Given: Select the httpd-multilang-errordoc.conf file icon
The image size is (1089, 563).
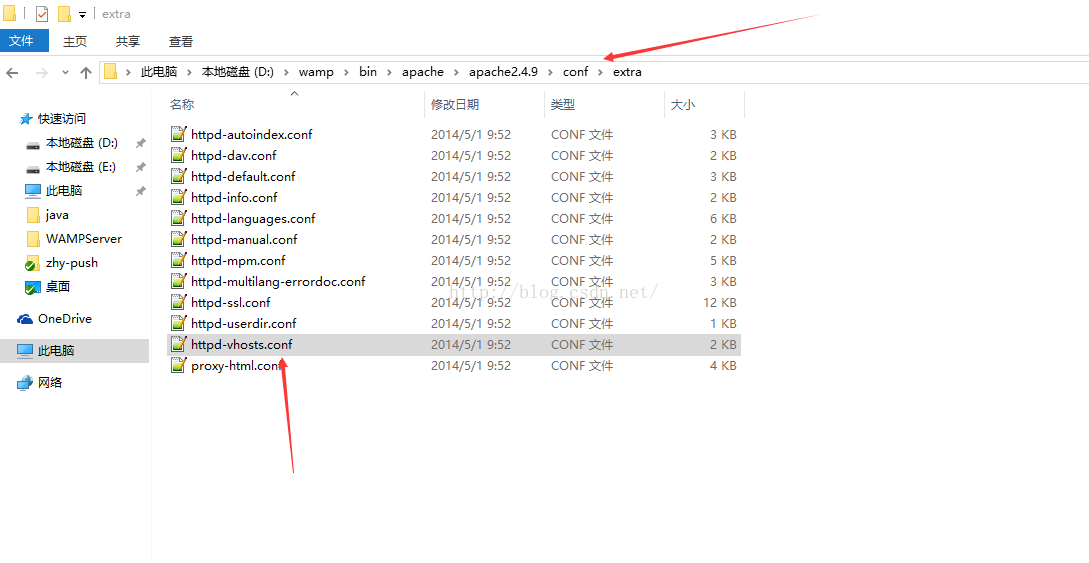Looking at the screenshot, I should [x=179, y=281].
